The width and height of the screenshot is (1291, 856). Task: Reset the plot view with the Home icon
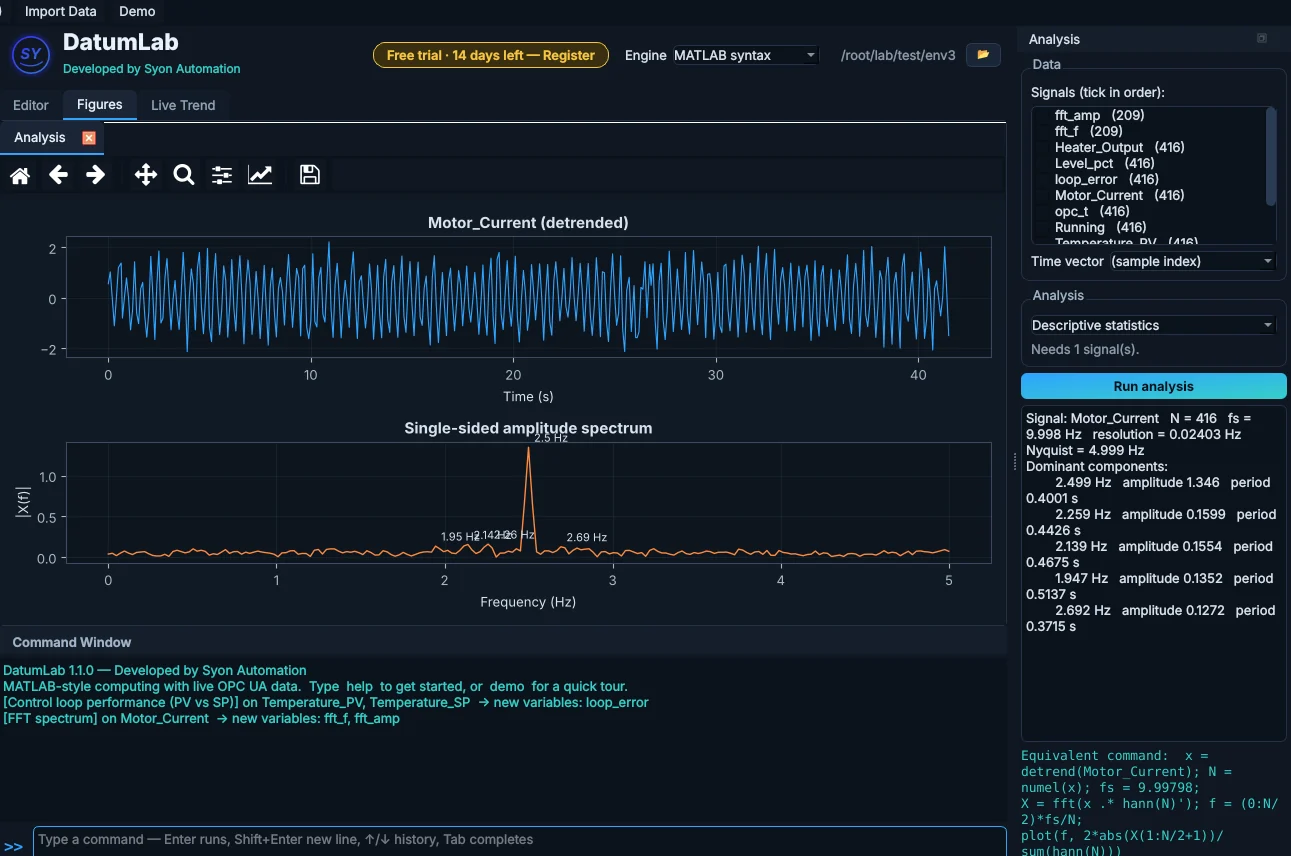[20, 176]
